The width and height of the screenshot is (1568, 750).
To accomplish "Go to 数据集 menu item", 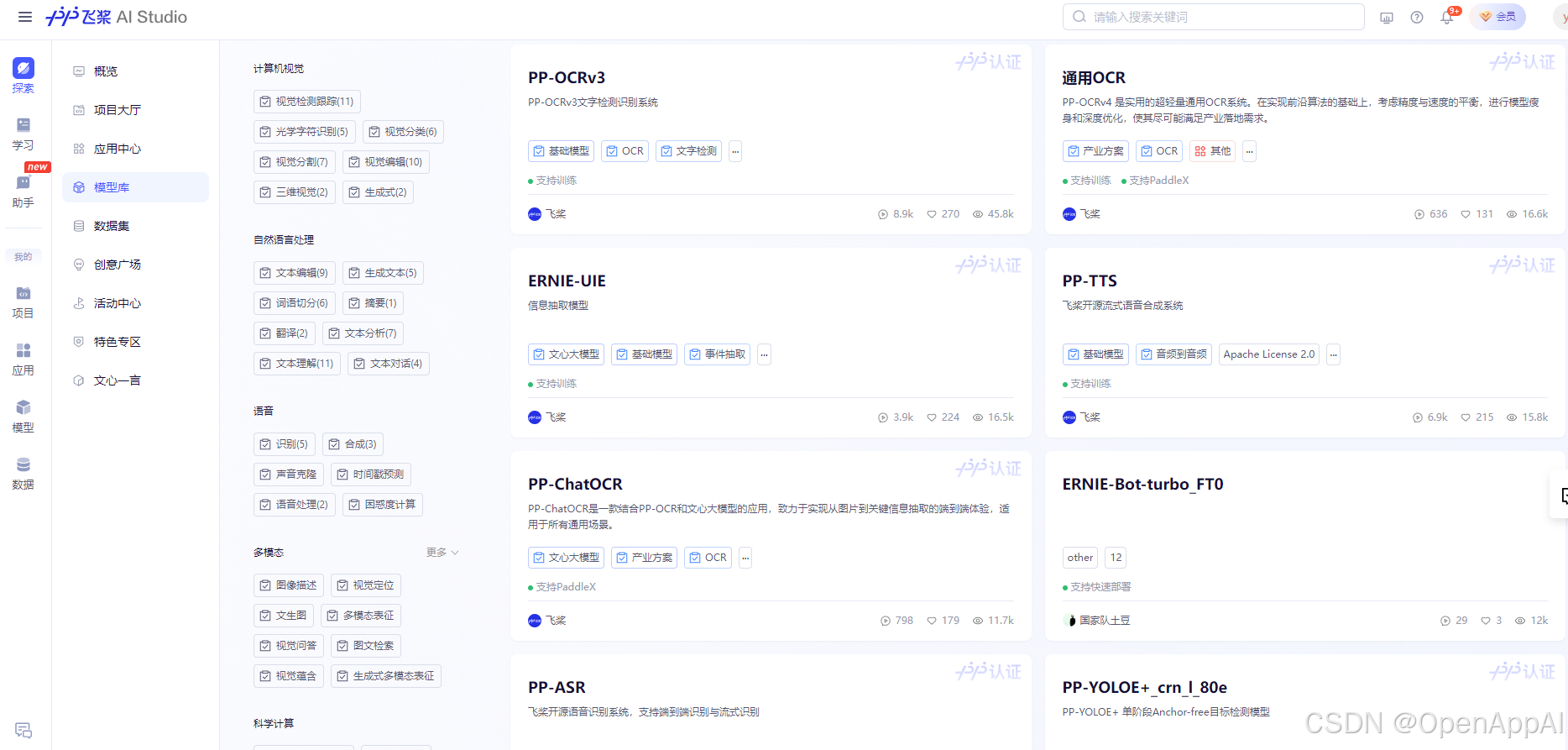I will [x=135, y=226].
